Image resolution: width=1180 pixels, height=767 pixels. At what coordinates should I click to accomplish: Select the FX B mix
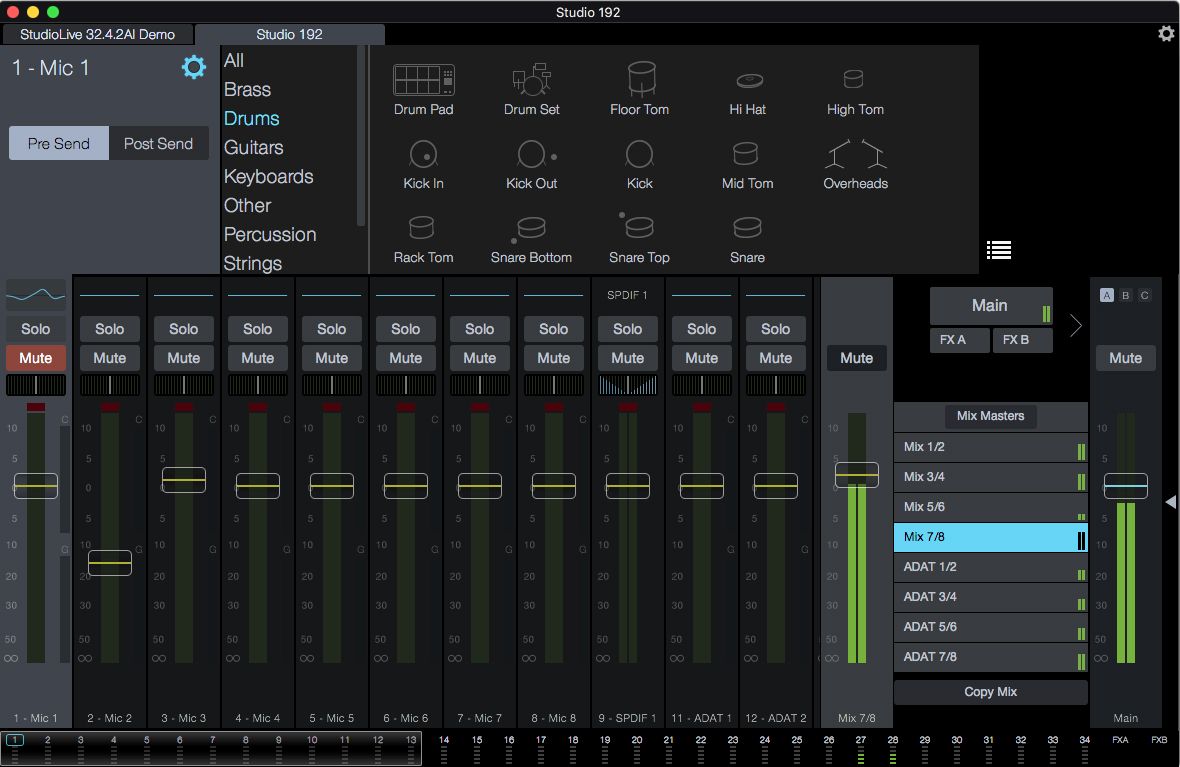1022,340
